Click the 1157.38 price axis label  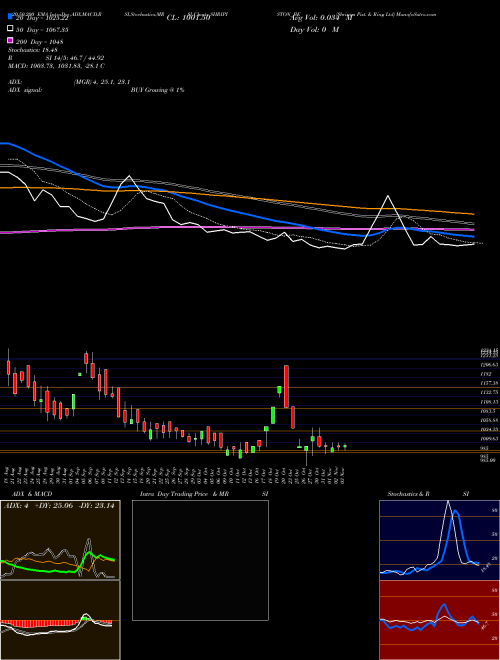coord(489,383)
